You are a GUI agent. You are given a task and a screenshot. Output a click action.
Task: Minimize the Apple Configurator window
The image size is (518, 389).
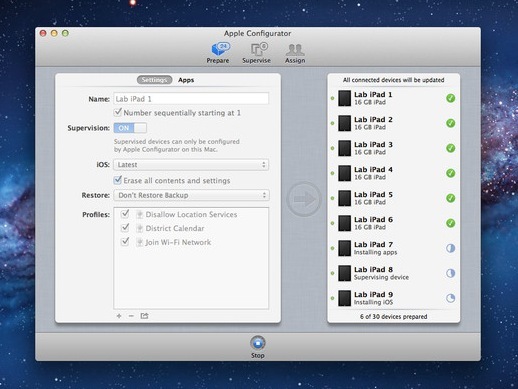coord(54,33)
